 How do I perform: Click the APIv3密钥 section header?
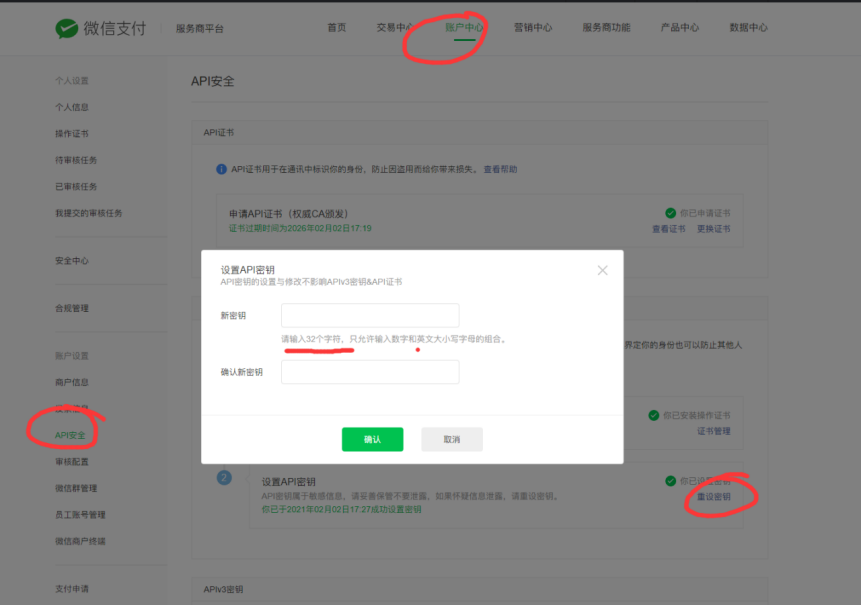pyautogui.click(x=223, y=589)
